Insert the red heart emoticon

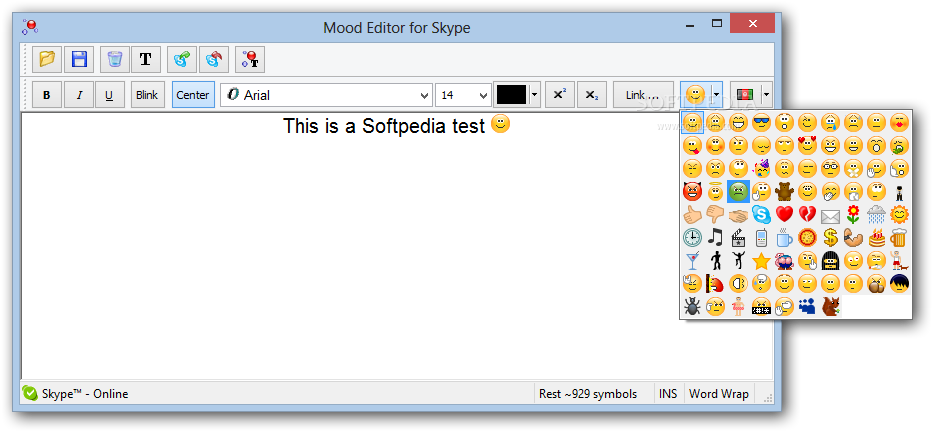pyautogui.click(x=784, y=214)
